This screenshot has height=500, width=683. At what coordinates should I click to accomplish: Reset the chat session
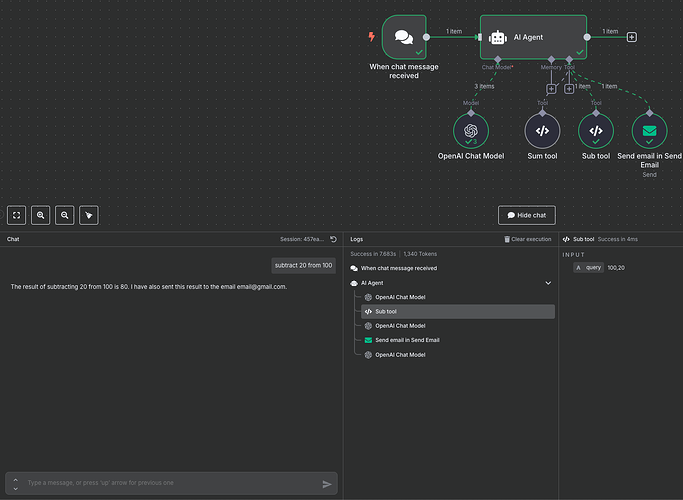334,239
